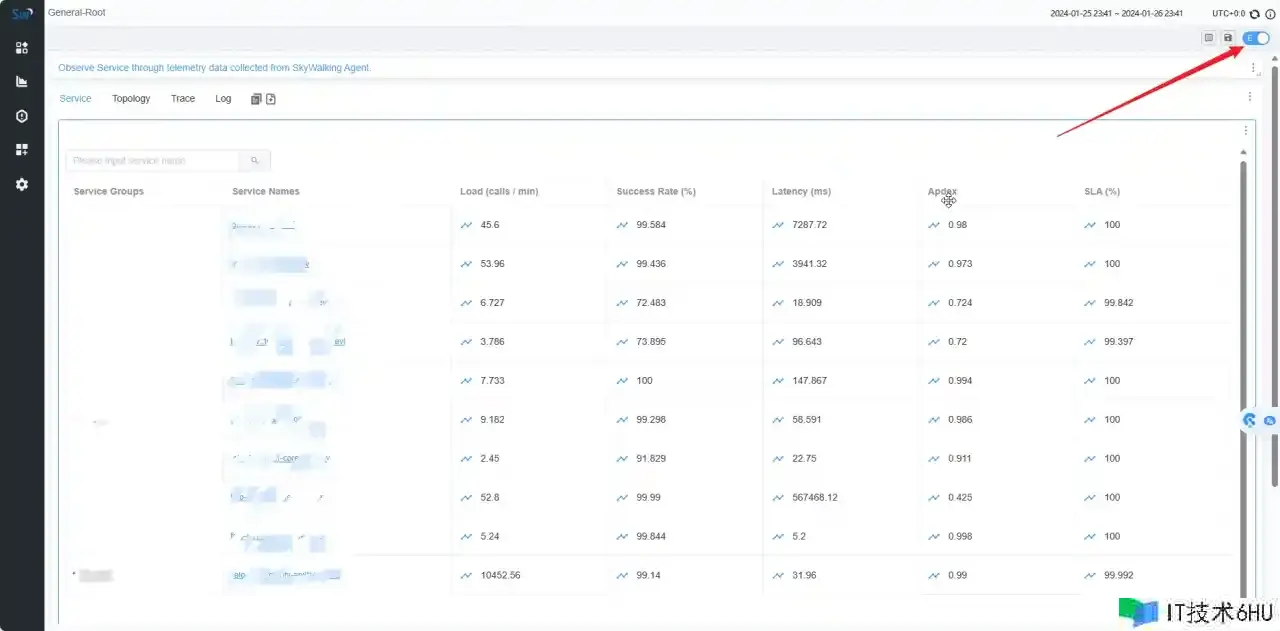Viewport: 1280px width, 631px height.
Task: Open the settings gear in sidebar
Action: click(22, 185)
